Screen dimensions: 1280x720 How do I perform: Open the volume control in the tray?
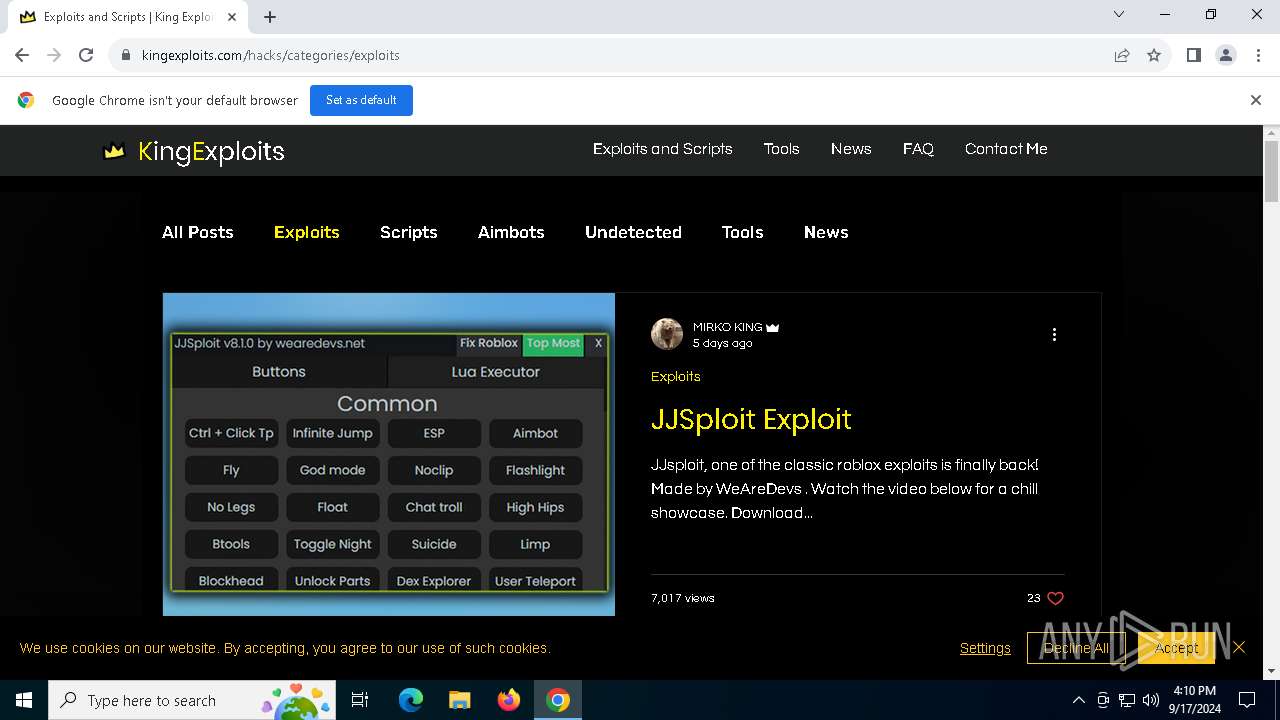pyautogui.click(x=1151, y=700)
